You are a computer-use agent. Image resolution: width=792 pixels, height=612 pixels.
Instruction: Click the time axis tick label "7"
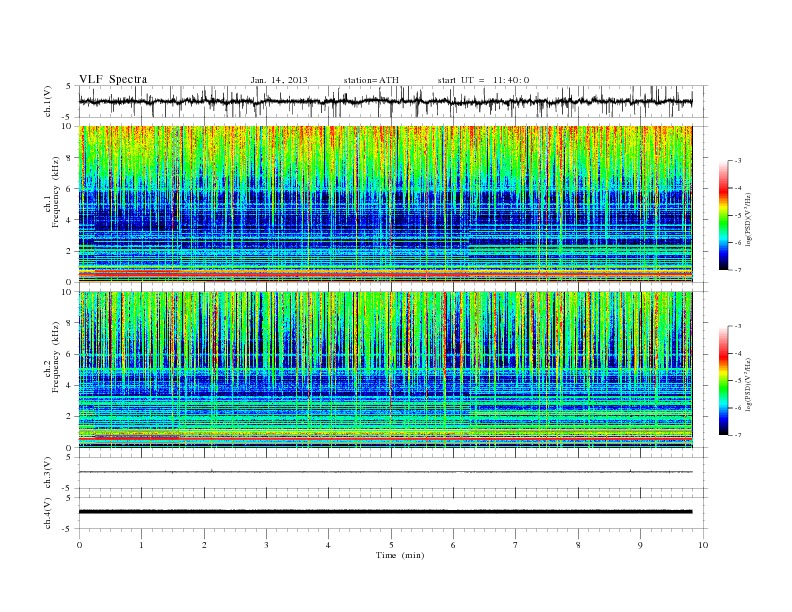click(516, 545)
